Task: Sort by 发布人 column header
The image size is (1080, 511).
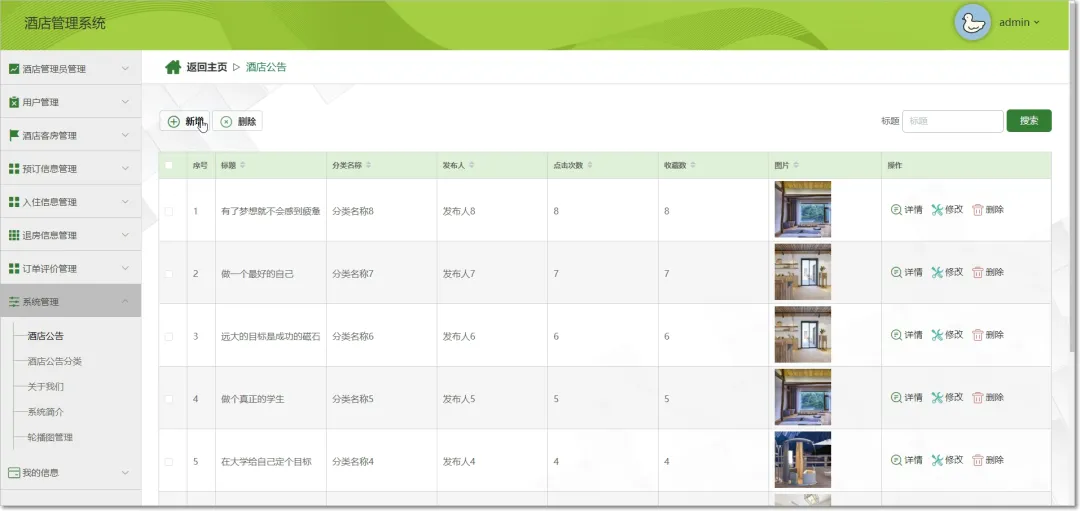Action: coord(458,165)
